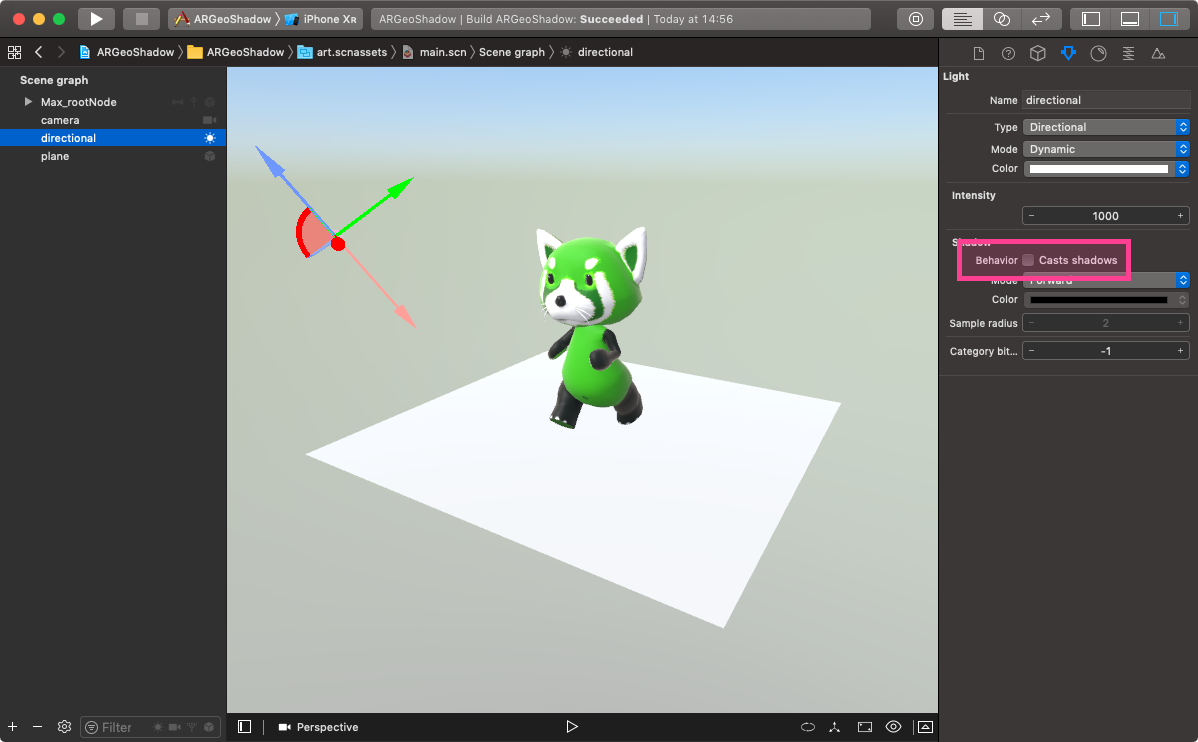Choose the orbit camera mode
The height and width of the screenshot is (742, 1198).
(x=808, y=727)
